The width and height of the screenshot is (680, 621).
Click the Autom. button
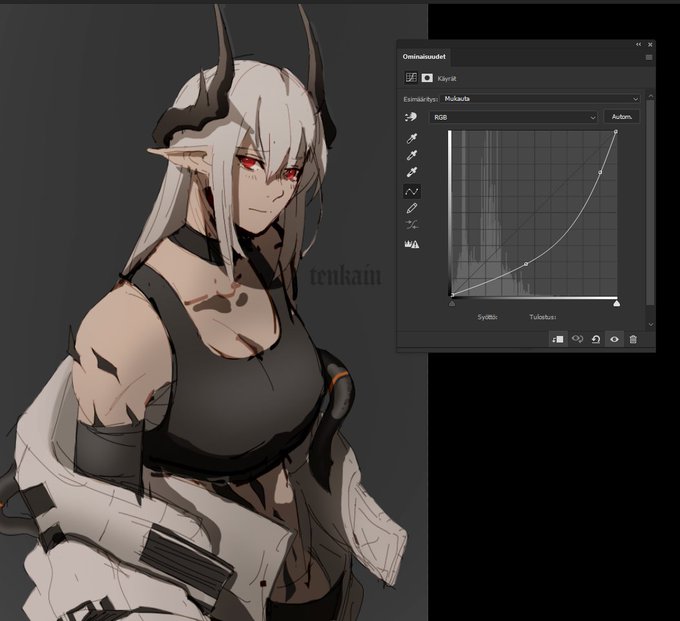622,117
